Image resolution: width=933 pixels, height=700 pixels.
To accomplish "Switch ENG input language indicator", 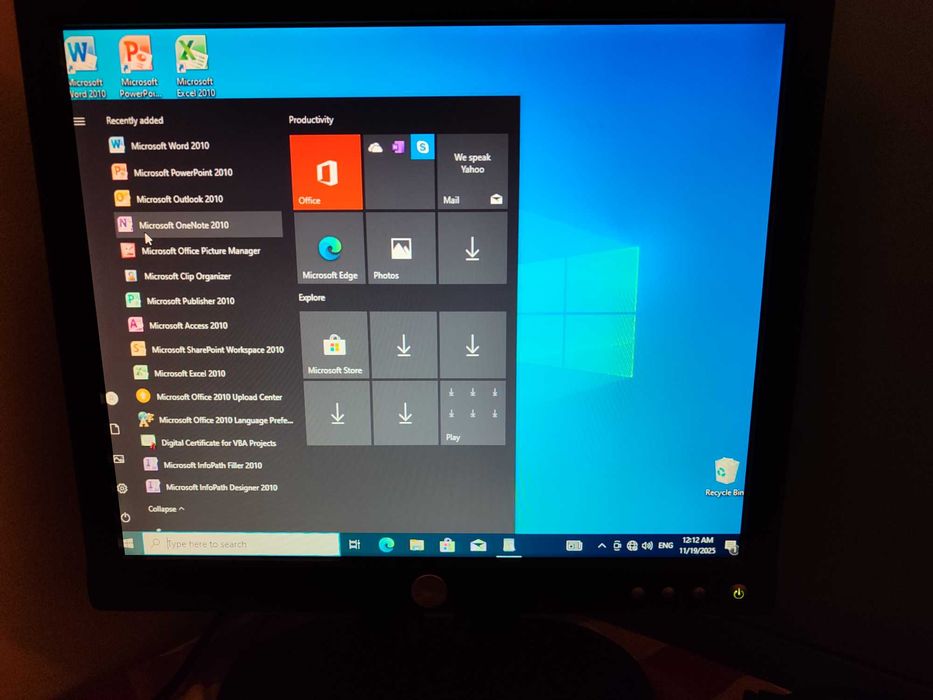I will pyautogui.click(x=666, y=545).
